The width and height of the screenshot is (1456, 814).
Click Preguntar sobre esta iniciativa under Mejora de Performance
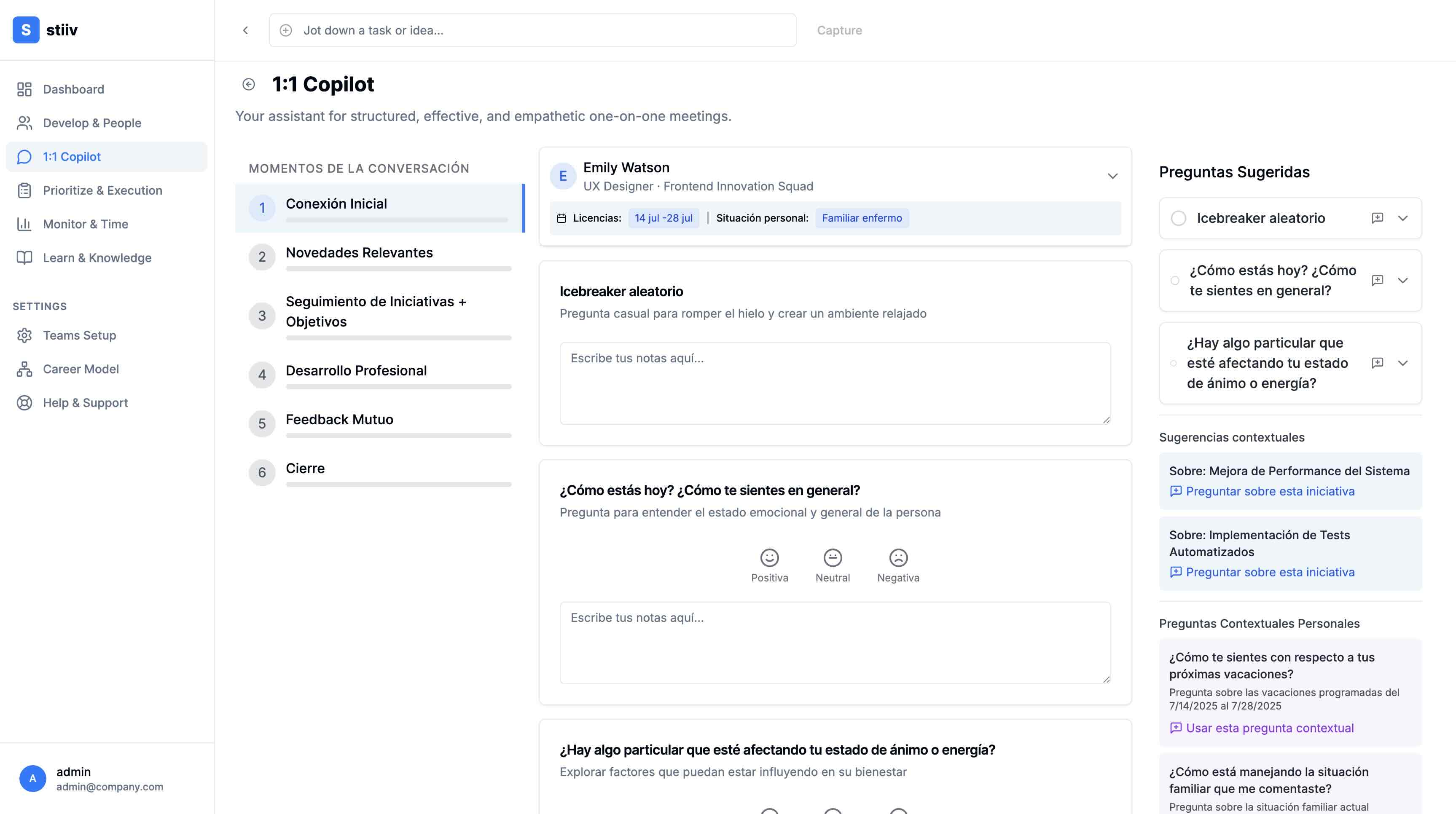pyautogui.click(x=1270, y=491)
